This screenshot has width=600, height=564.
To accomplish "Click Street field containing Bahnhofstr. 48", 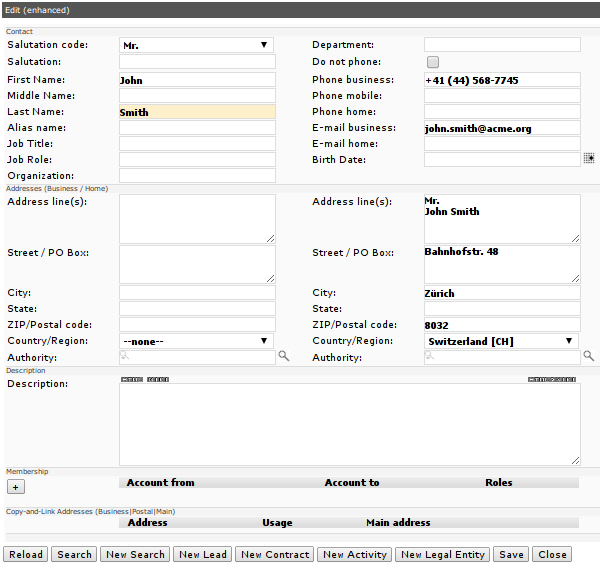I will 502,264.
